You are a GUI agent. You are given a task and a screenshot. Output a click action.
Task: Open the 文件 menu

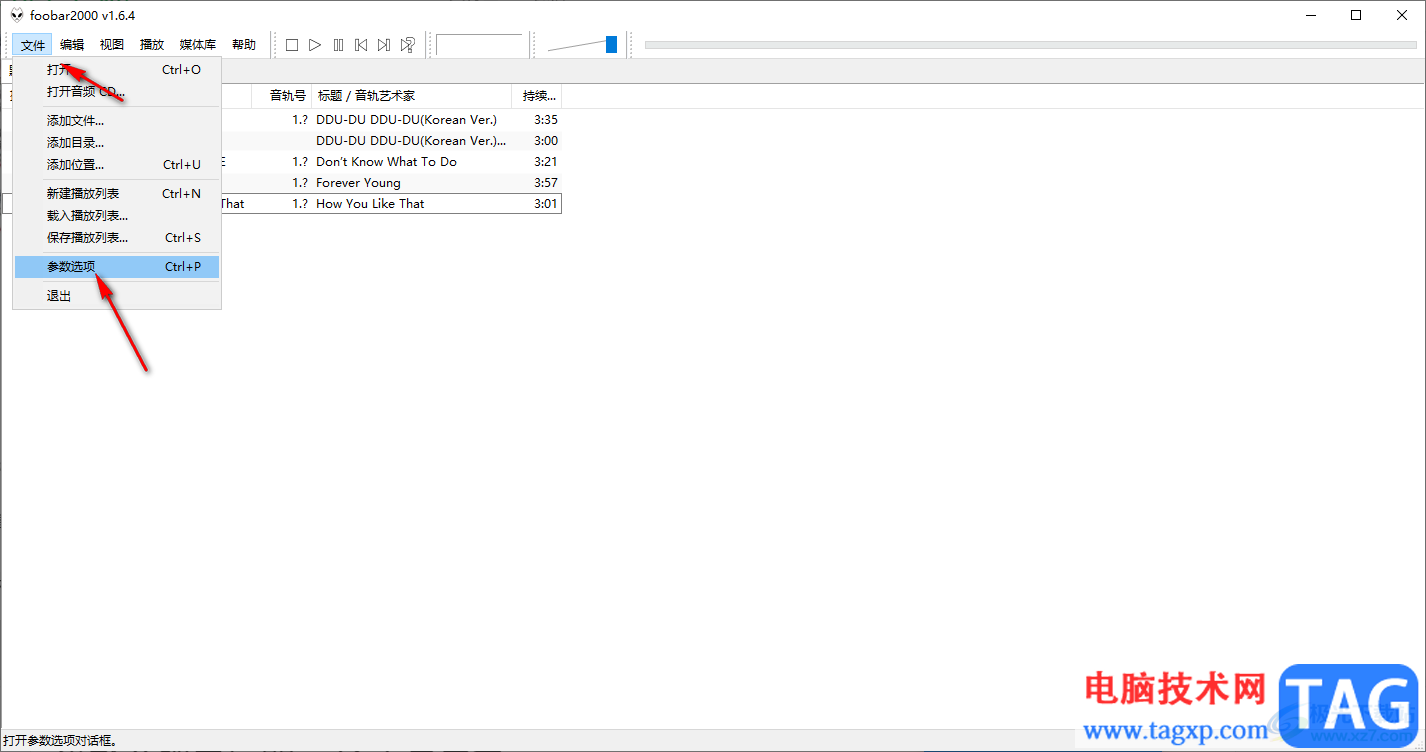[x=33, y=45]
